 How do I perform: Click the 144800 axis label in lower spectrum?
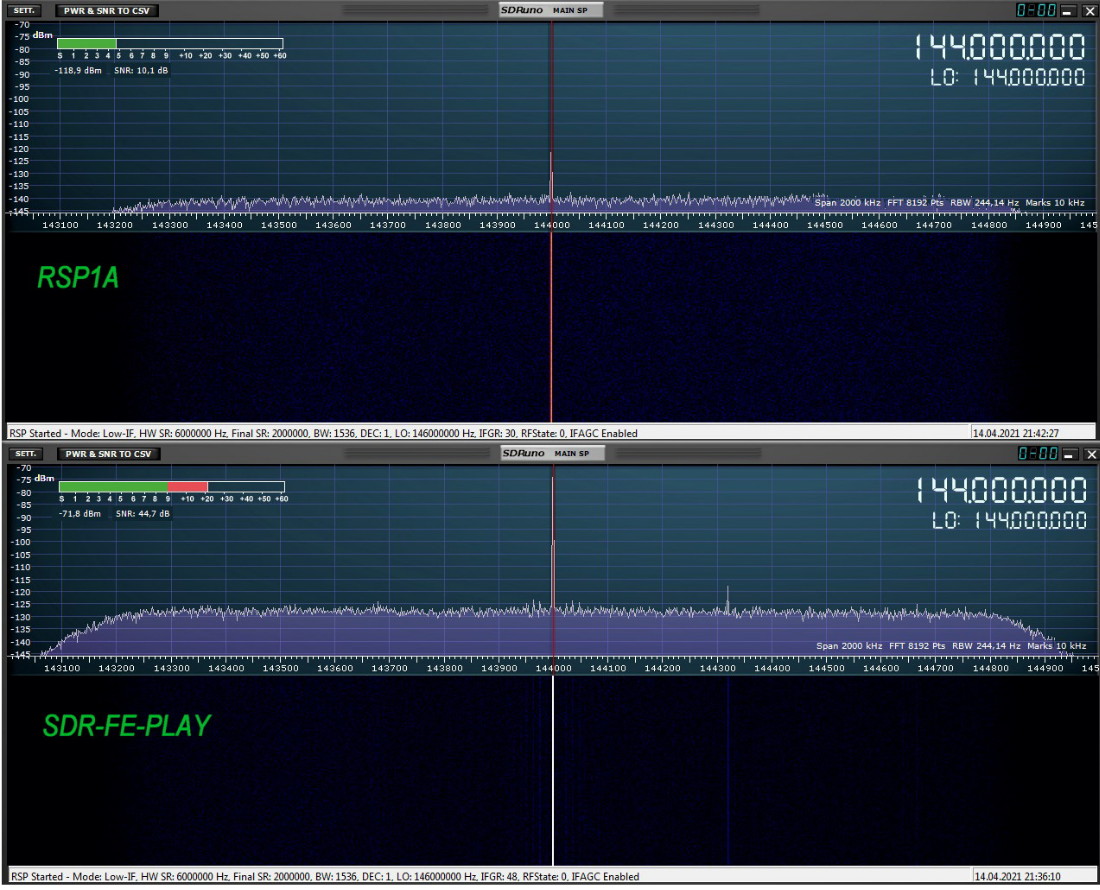(991, 668)
